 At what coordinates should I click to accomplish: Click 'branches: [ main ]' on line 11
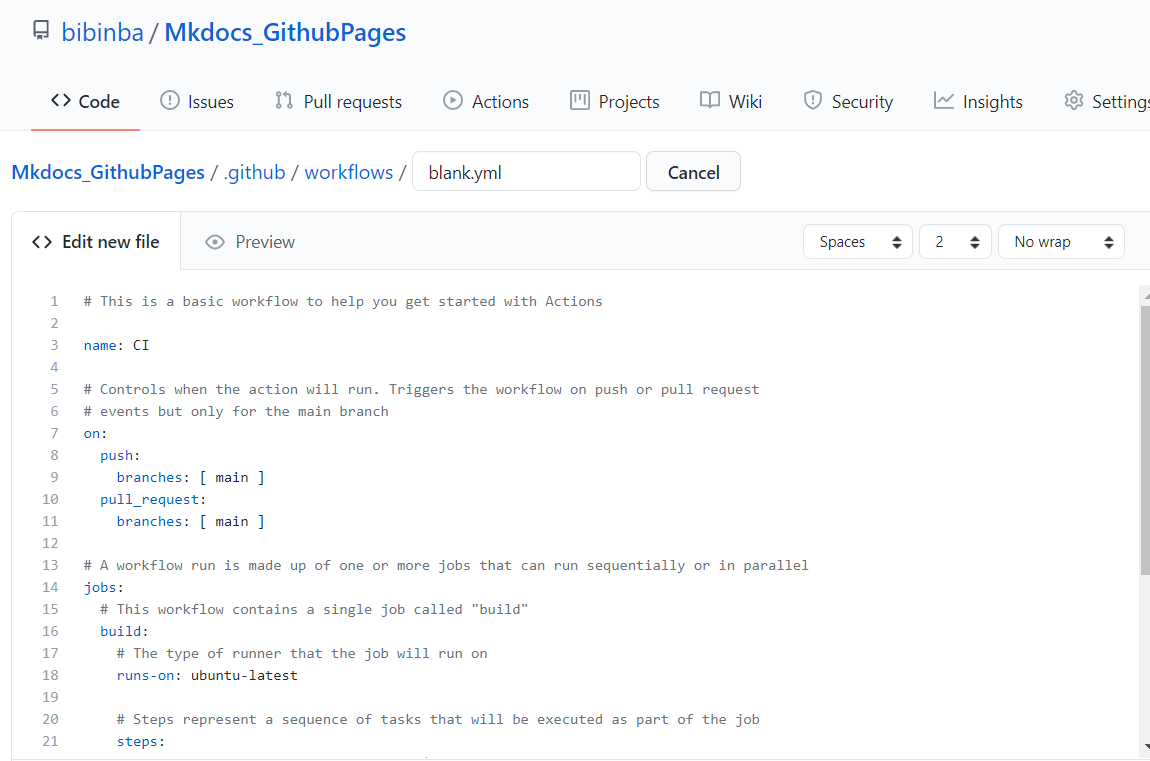click(x=191, y=521)
